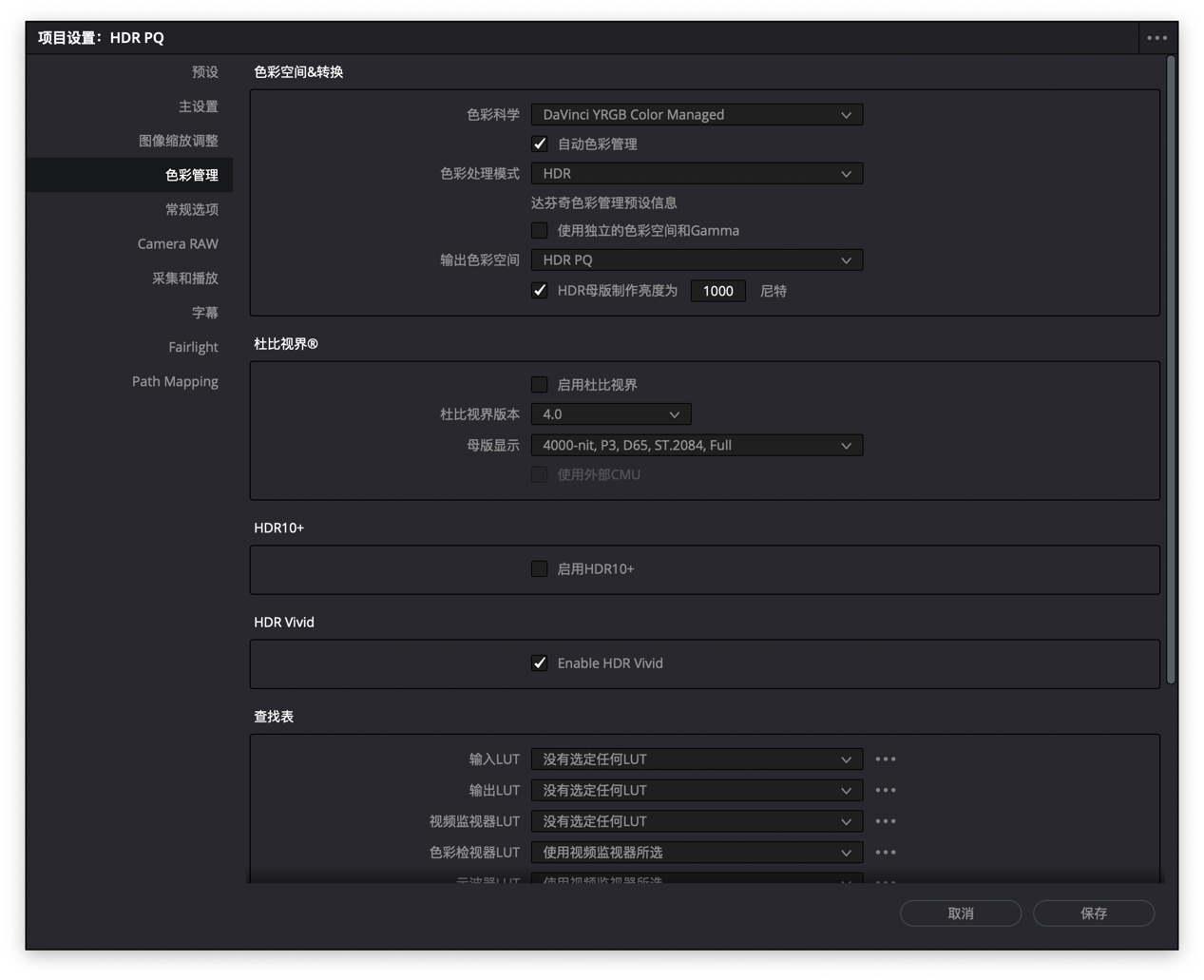
Task: Toggle off 自动色彩管理
Action: pyautogui.click(x=539, y=144)
